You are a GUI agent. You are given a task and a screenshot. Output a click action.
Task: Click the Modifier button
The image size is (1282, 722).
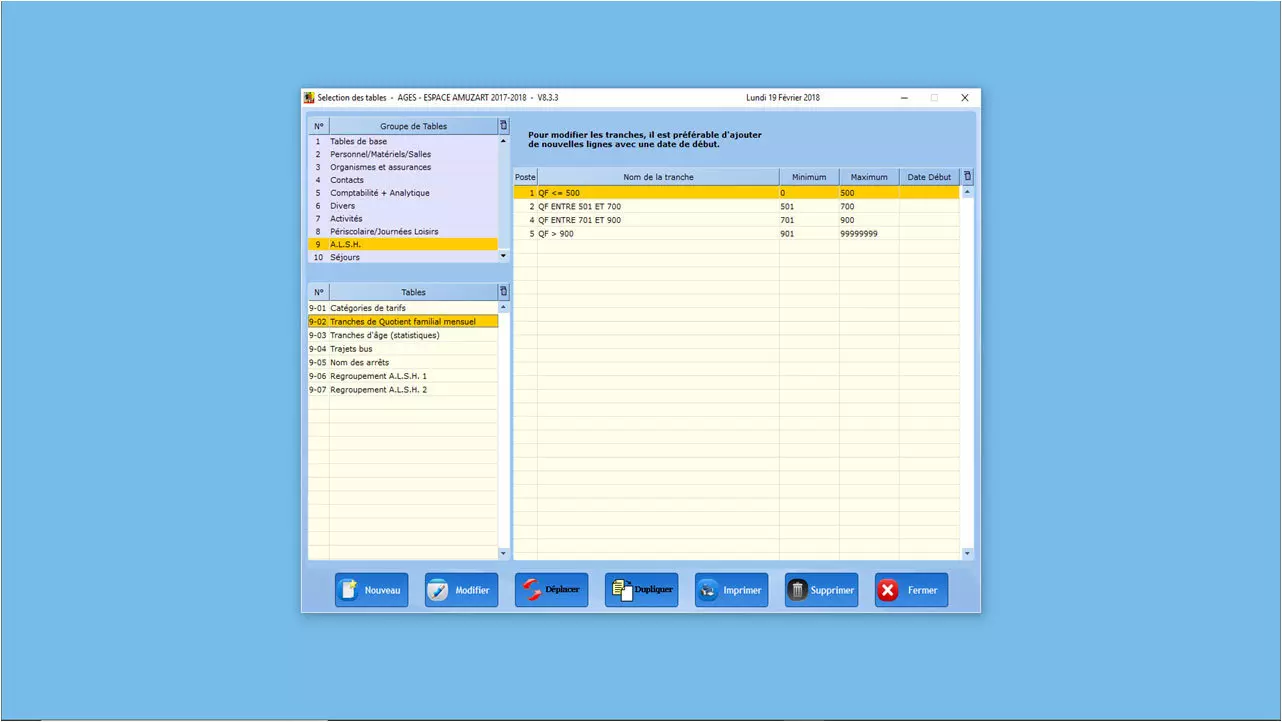pos(461,590)
